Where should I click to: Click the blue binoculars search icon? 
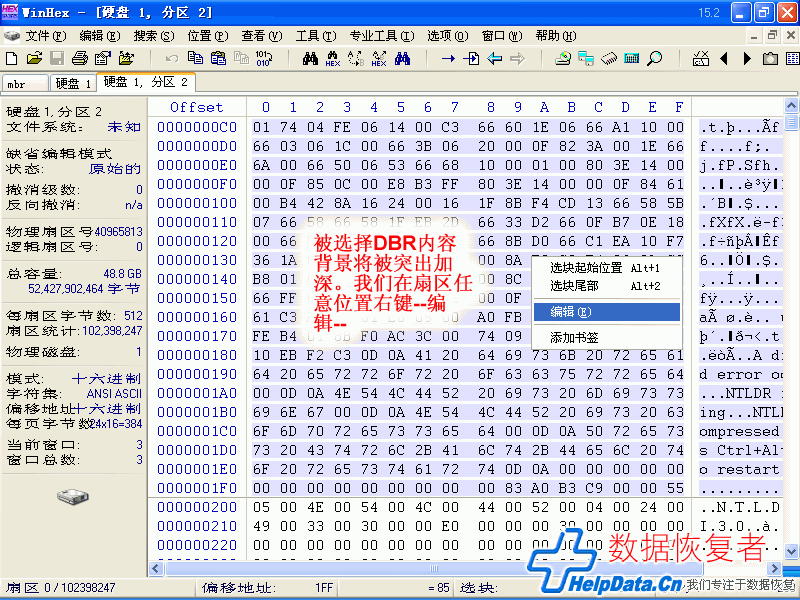click(402, 59)
